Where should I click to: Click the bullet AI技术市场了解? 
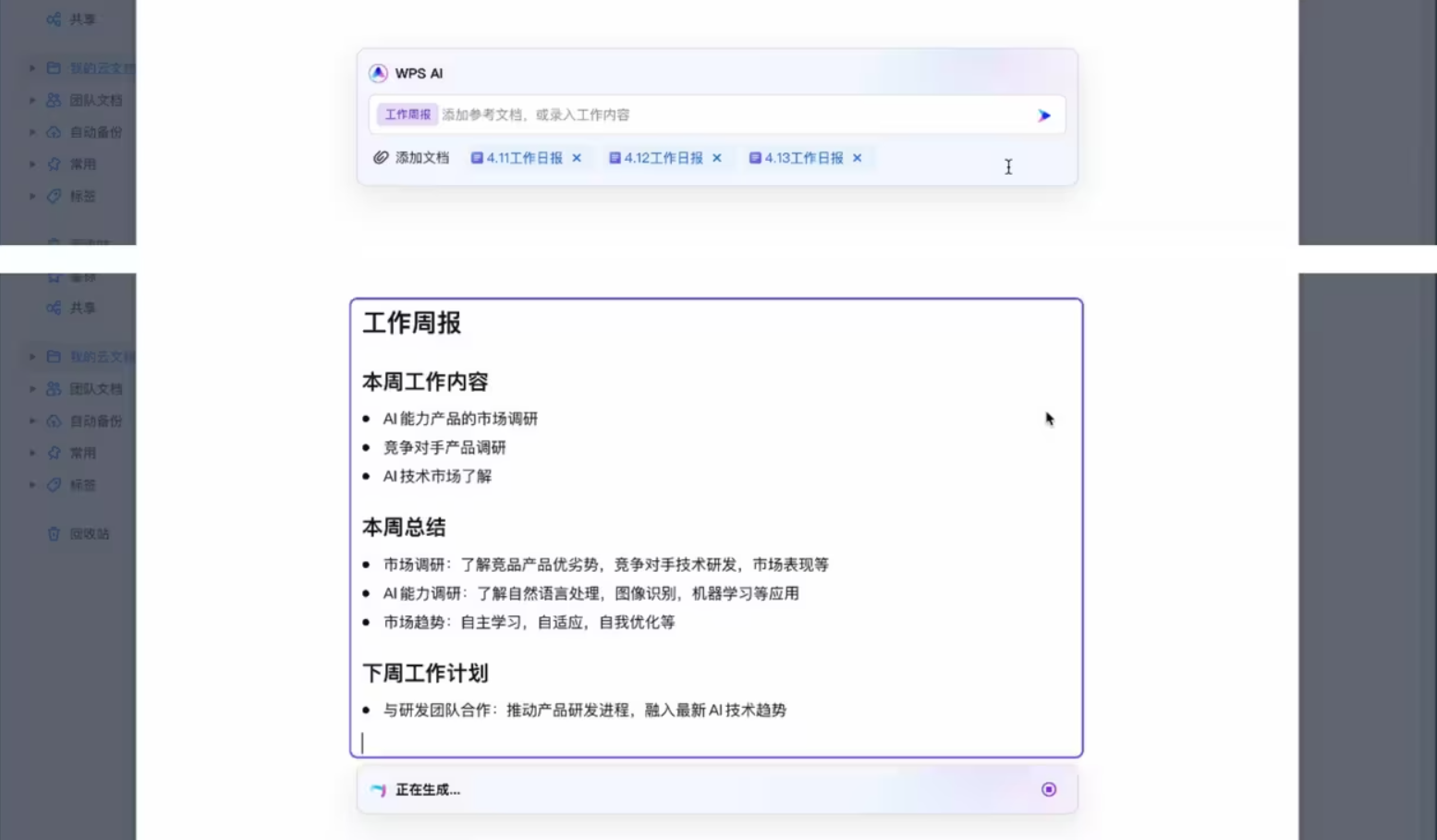[x=437, y=476]
